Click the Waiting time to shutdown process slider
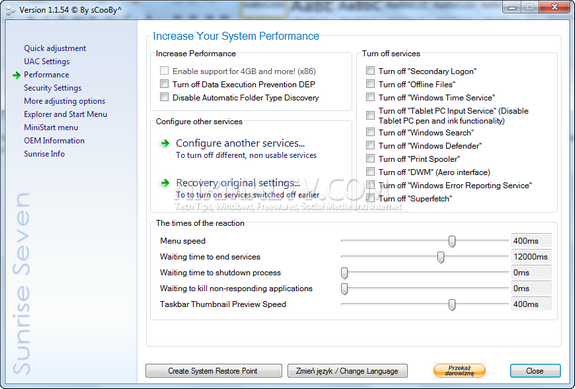This screenshot has height=389, width=575. (x=344, y=272)
